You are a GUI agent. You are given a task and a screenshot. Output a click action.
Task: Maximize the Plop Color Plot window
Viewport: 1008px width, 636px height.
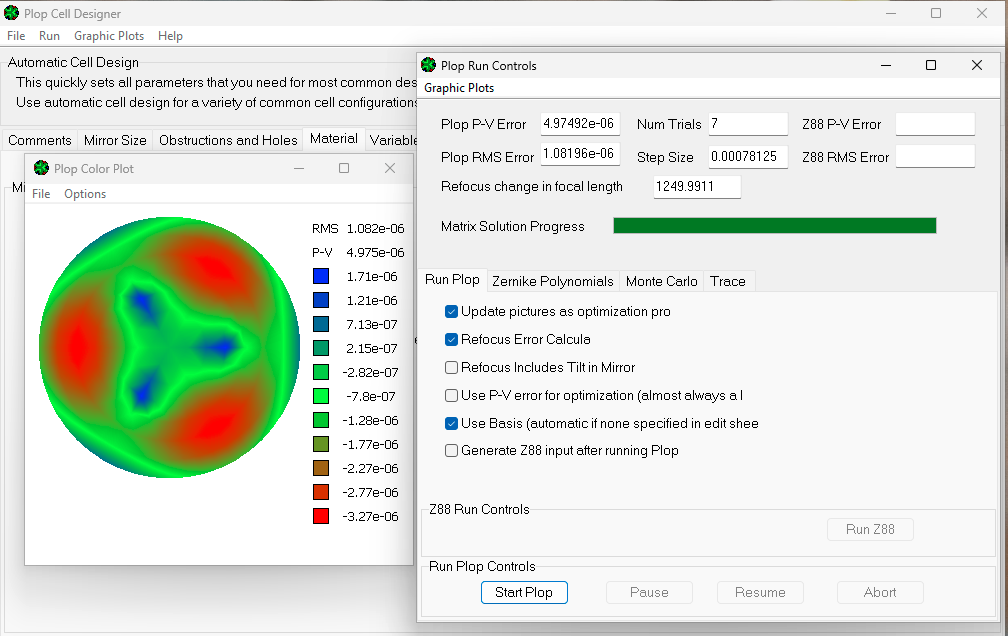tap(344, 168)
